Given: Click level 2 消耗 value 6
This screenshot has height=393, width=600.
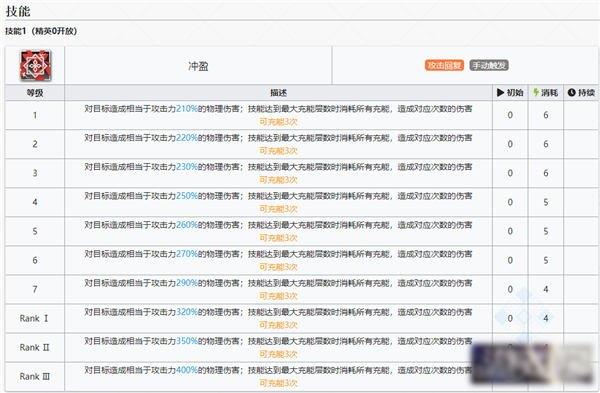Looking at the screenshot, I should point(546,144).
